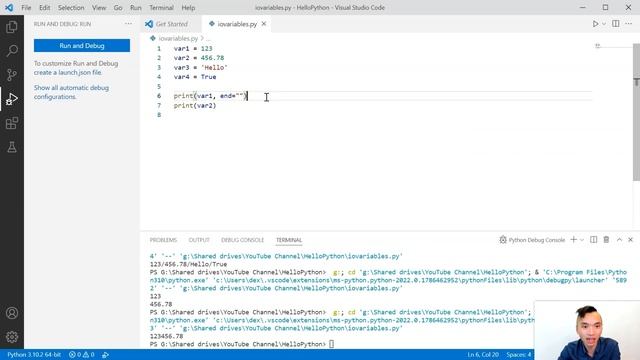640x360 pixels.
Task: Switch to the Debug Console tab
Action: coord(242,240)
